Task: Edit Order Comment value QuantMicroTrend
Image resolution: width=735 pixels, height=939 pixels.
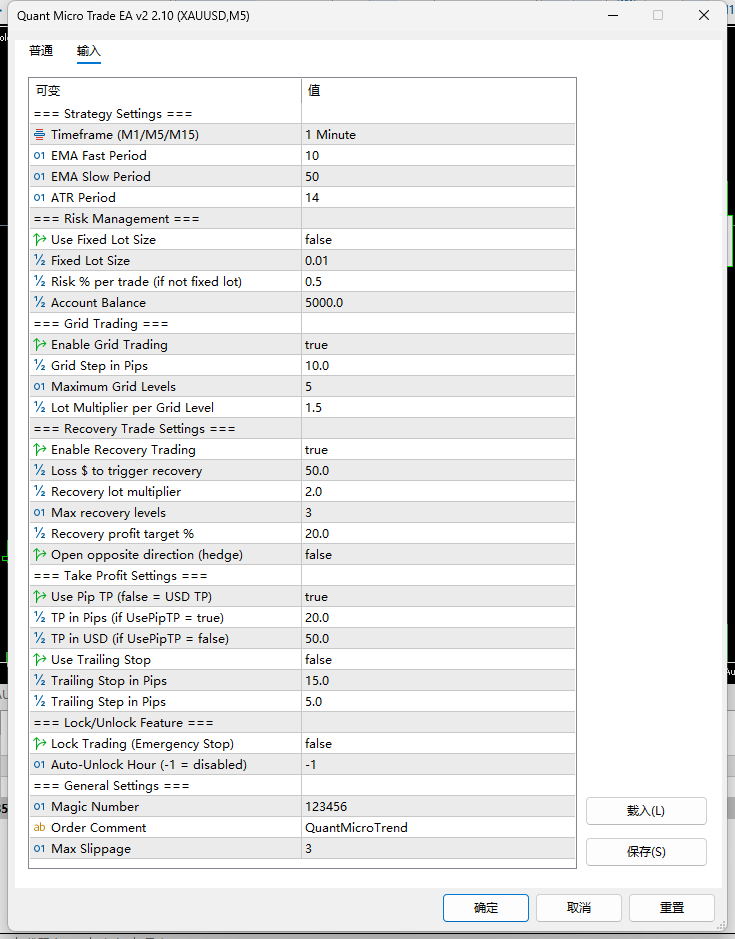Action: (438, 828)
